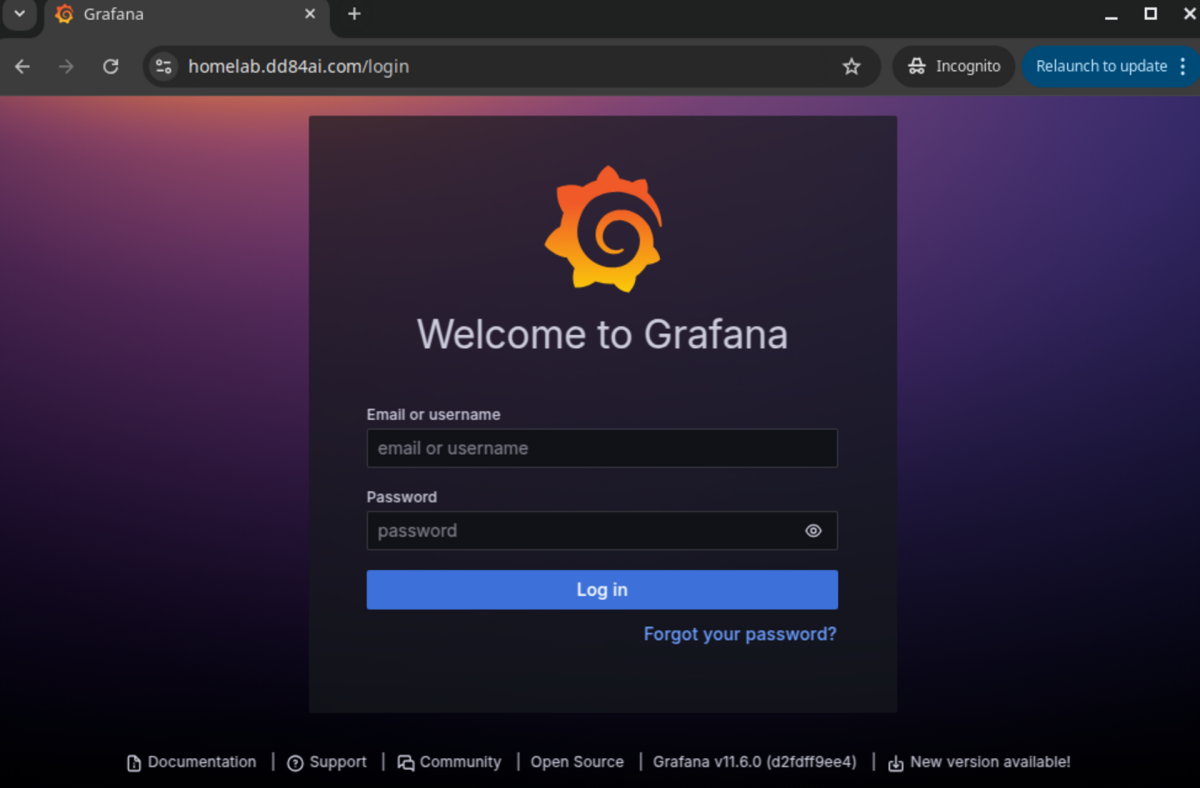Click the Email or username field
Screen dimensions: 1200x788
pos(601,448)
